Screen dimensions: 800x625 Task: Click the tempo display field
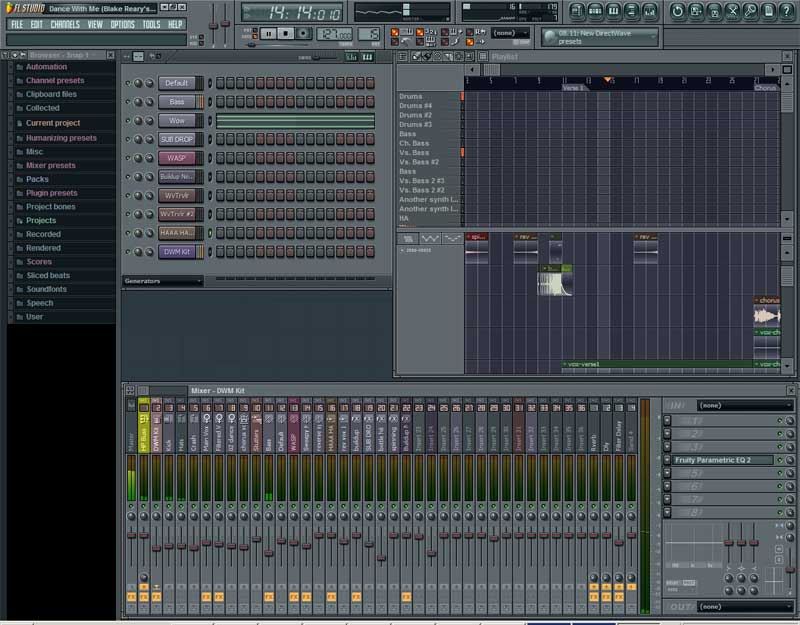[335, 34]
